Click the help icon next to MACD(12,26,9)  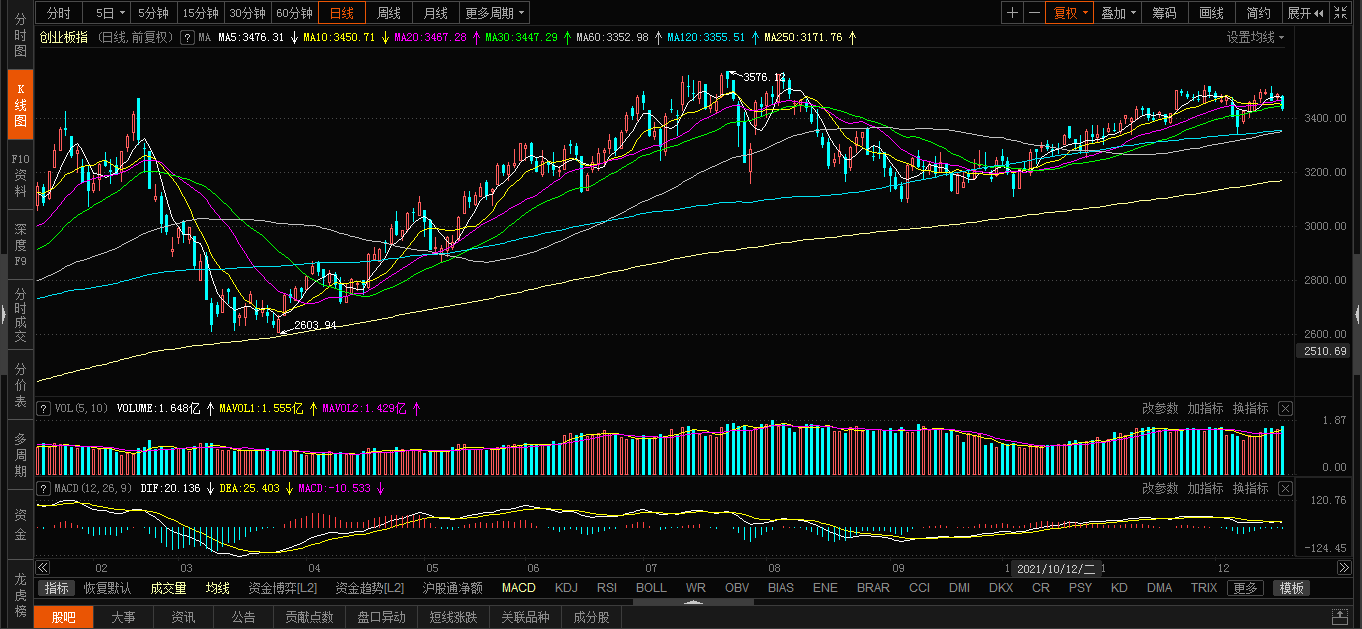click(43, 488)
